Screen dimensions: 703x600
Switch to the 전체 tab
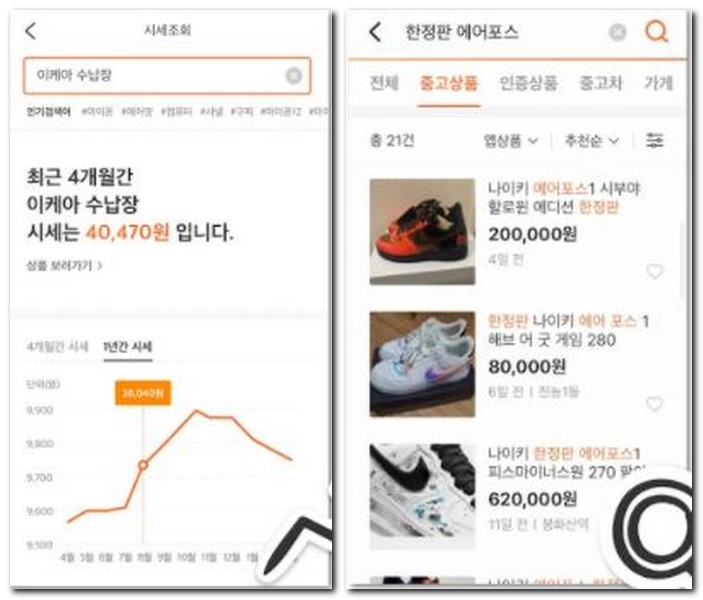[384, 83]
